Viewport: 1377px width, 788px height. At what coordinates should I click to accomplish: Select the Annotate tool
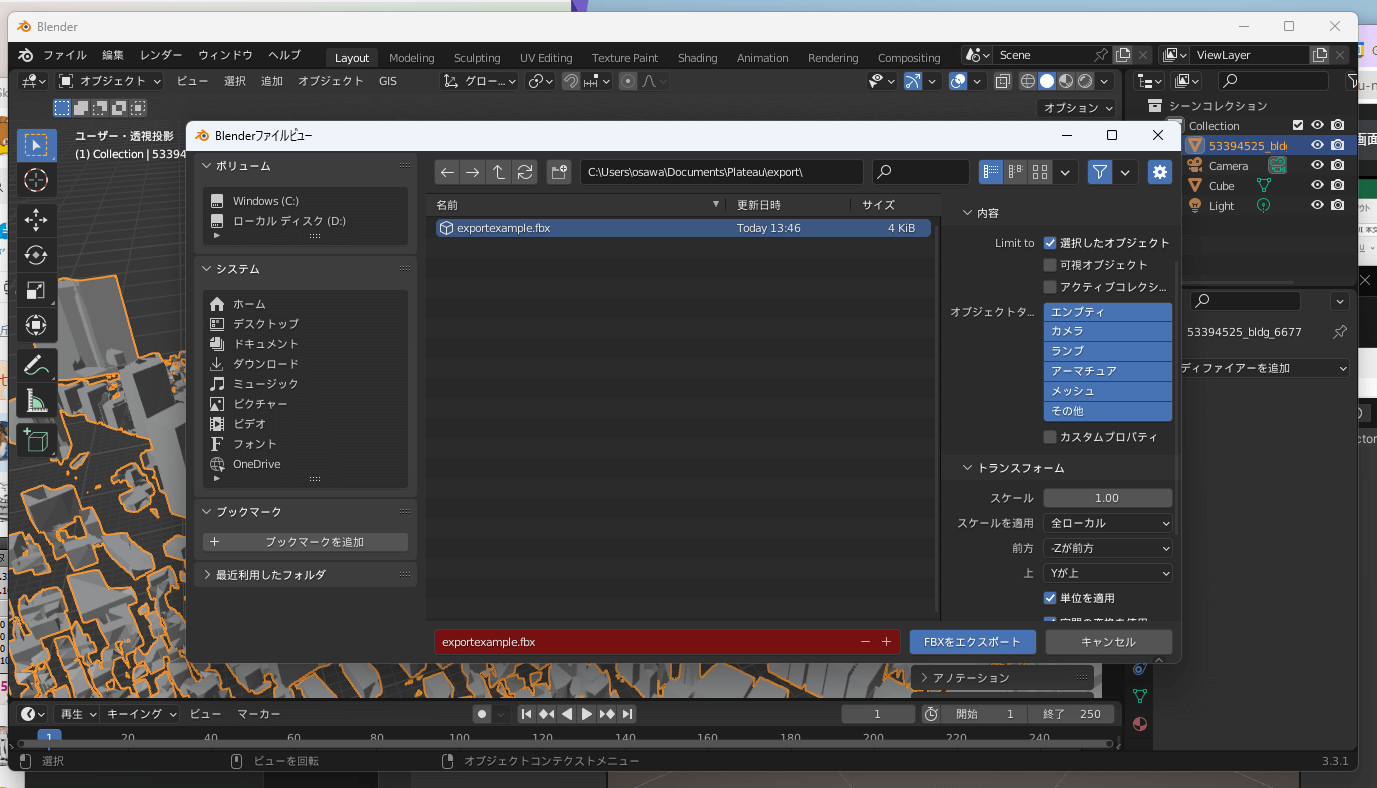(x=36, y=366)
